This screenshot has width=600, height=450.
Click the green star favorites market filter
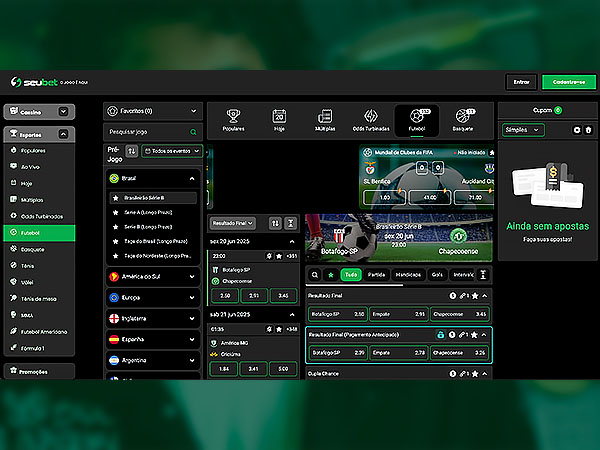pyautogui.click(x=331, y=274)
